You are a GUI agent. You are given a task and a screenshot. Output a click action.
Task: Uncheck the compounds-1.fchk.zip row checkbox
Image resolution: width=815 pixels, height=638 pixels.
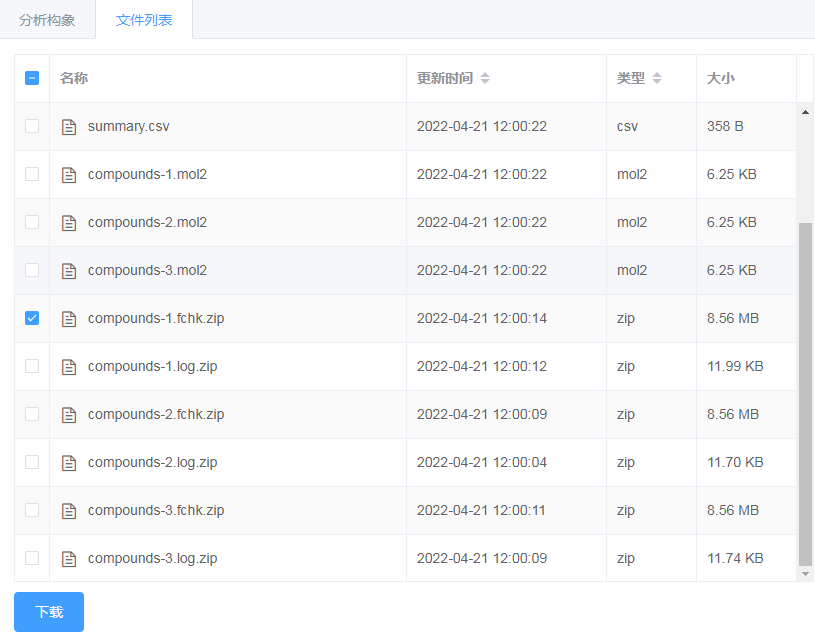(32, 318)
